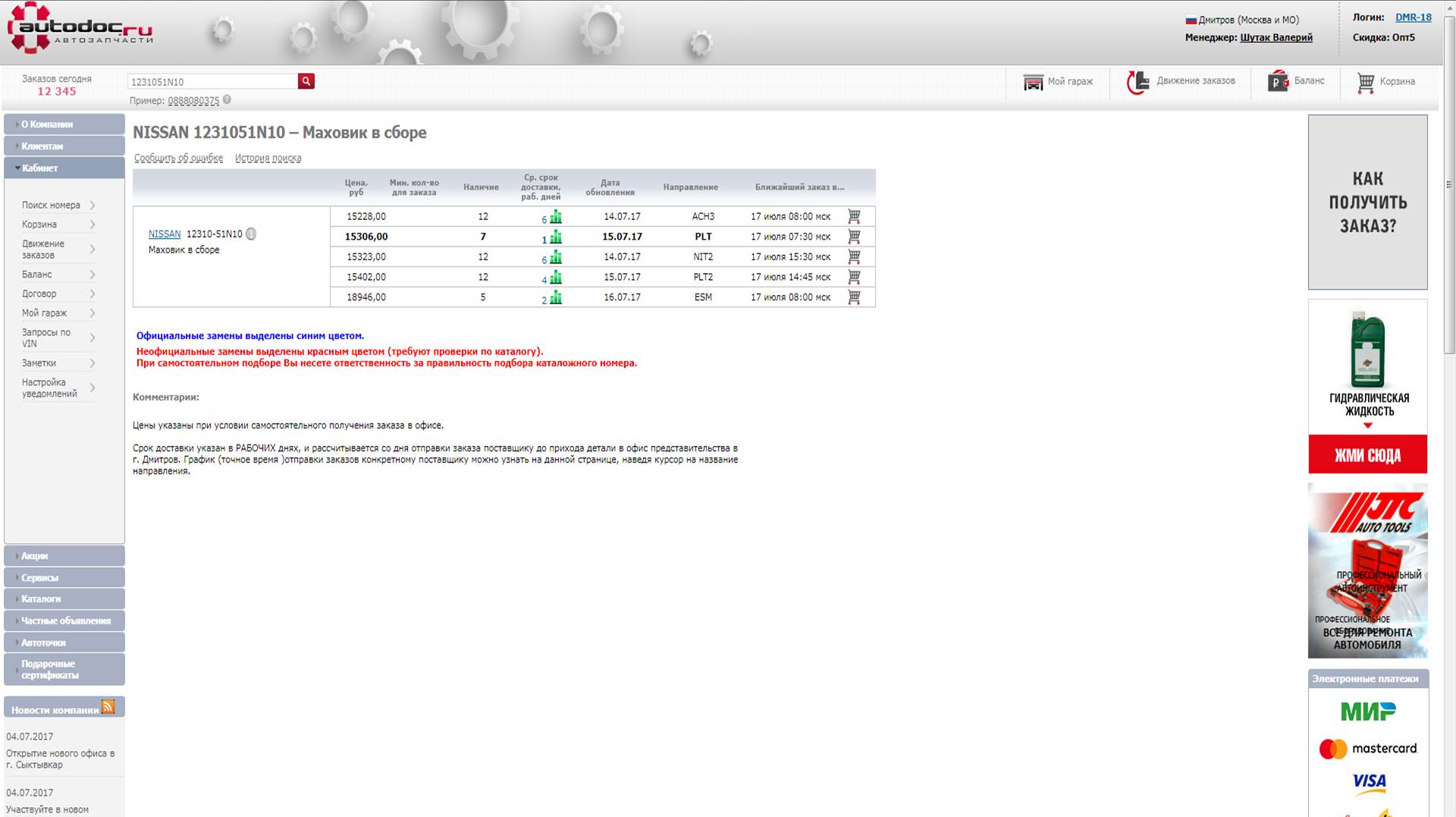The height and width of the screenshot is (817, 1456).
Task: Click the NISSAN brand link in table
Action: pyautogui.click(x=165, y=234)
